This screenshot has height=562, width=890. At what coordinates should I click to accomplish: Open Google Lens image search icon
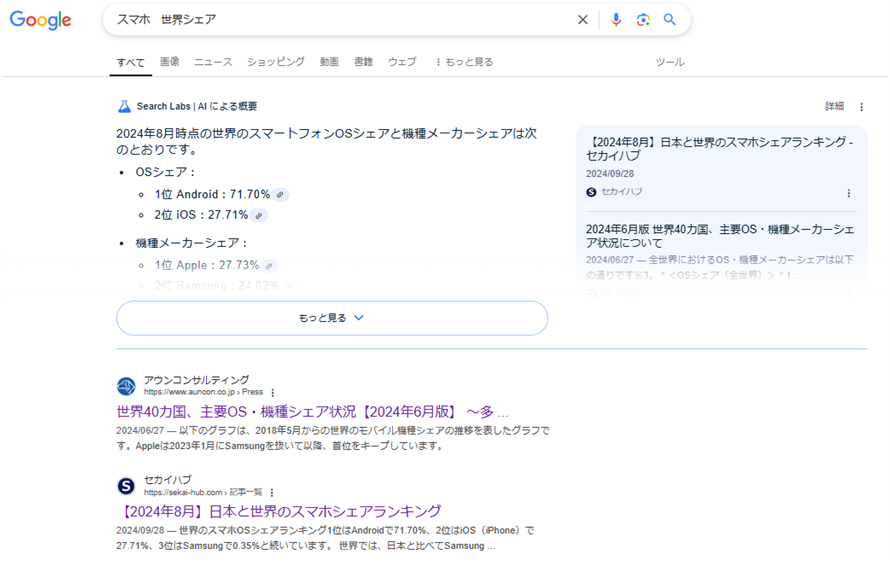643,20
